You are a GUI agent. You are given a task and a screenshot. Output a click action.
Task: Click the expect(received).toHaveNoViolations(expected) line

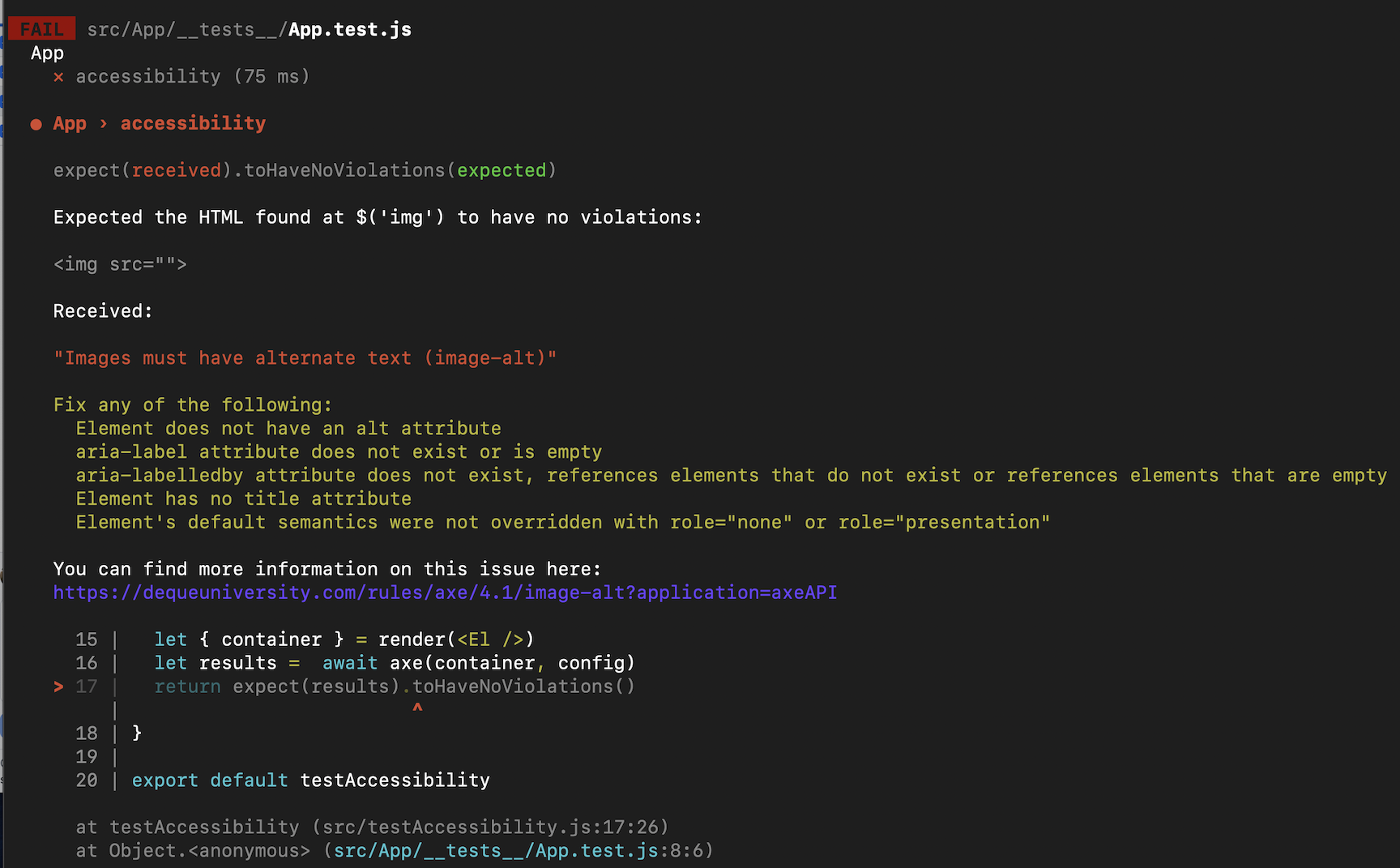tap(305, 170)
